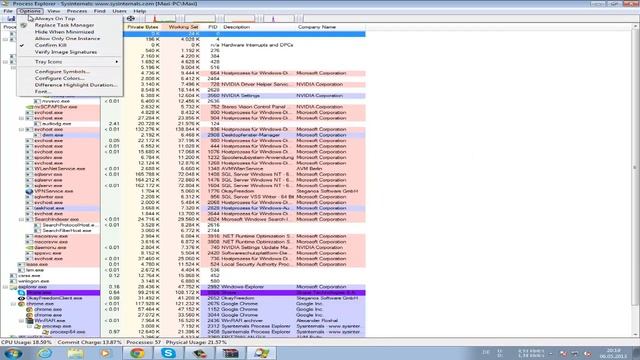
Task: Open the View menu
Action: pos(53,11)
